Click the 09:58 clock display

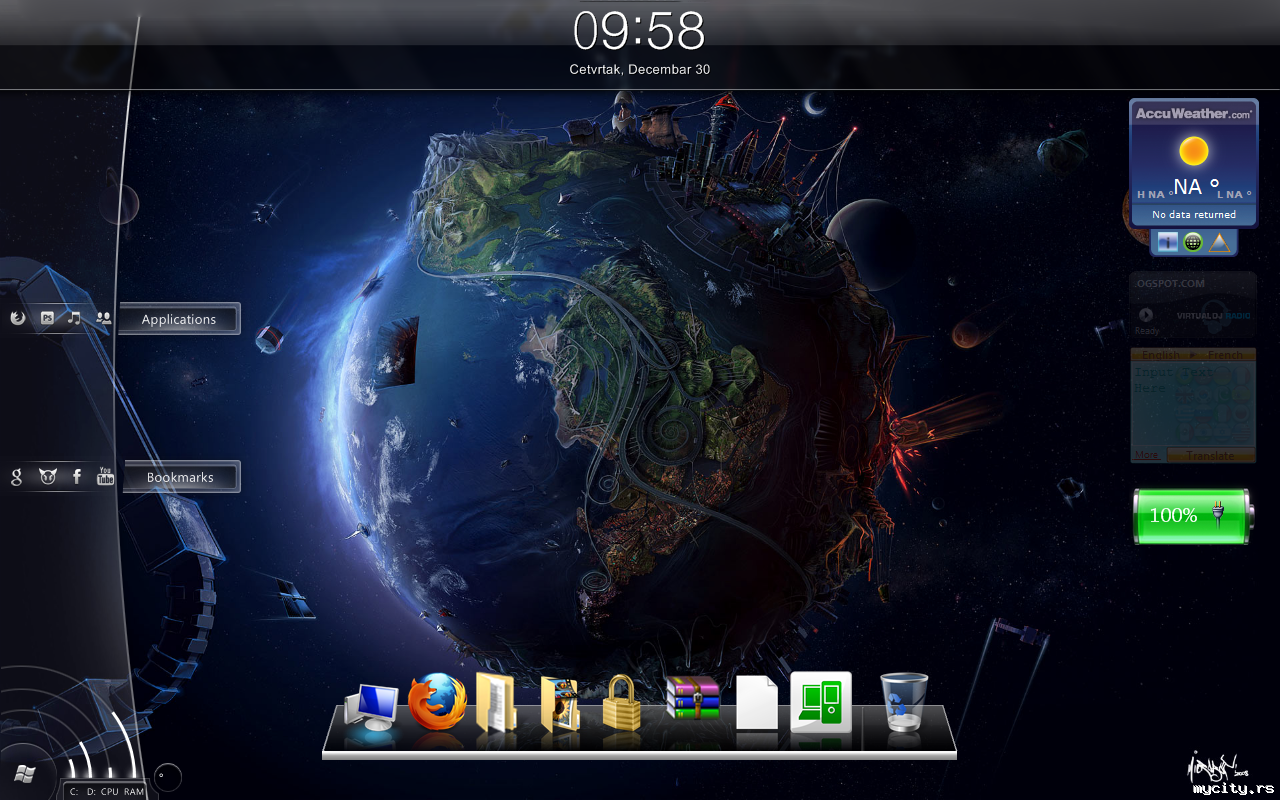[x=639, y=31]
